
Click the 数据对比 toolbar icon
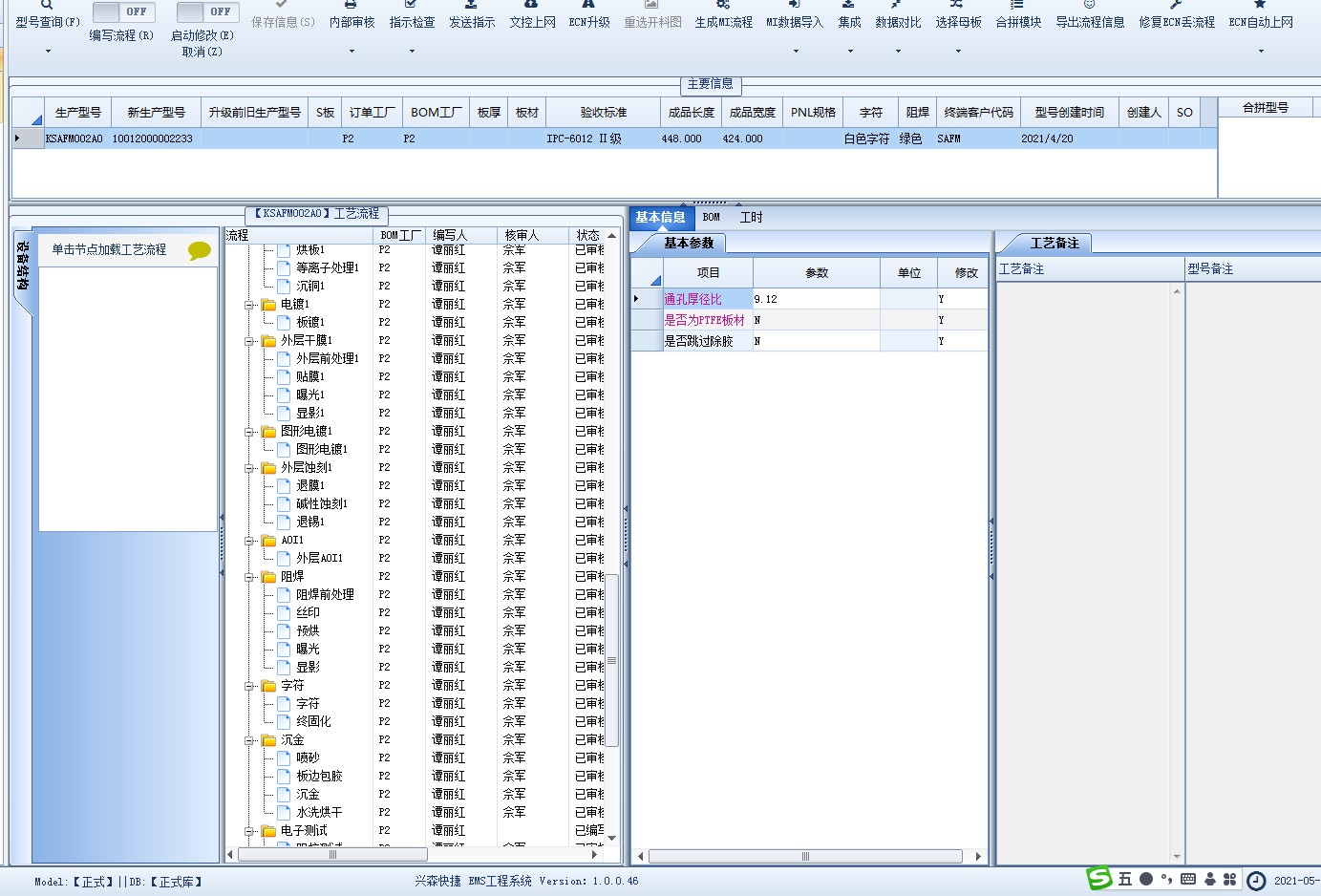point(897,5)
